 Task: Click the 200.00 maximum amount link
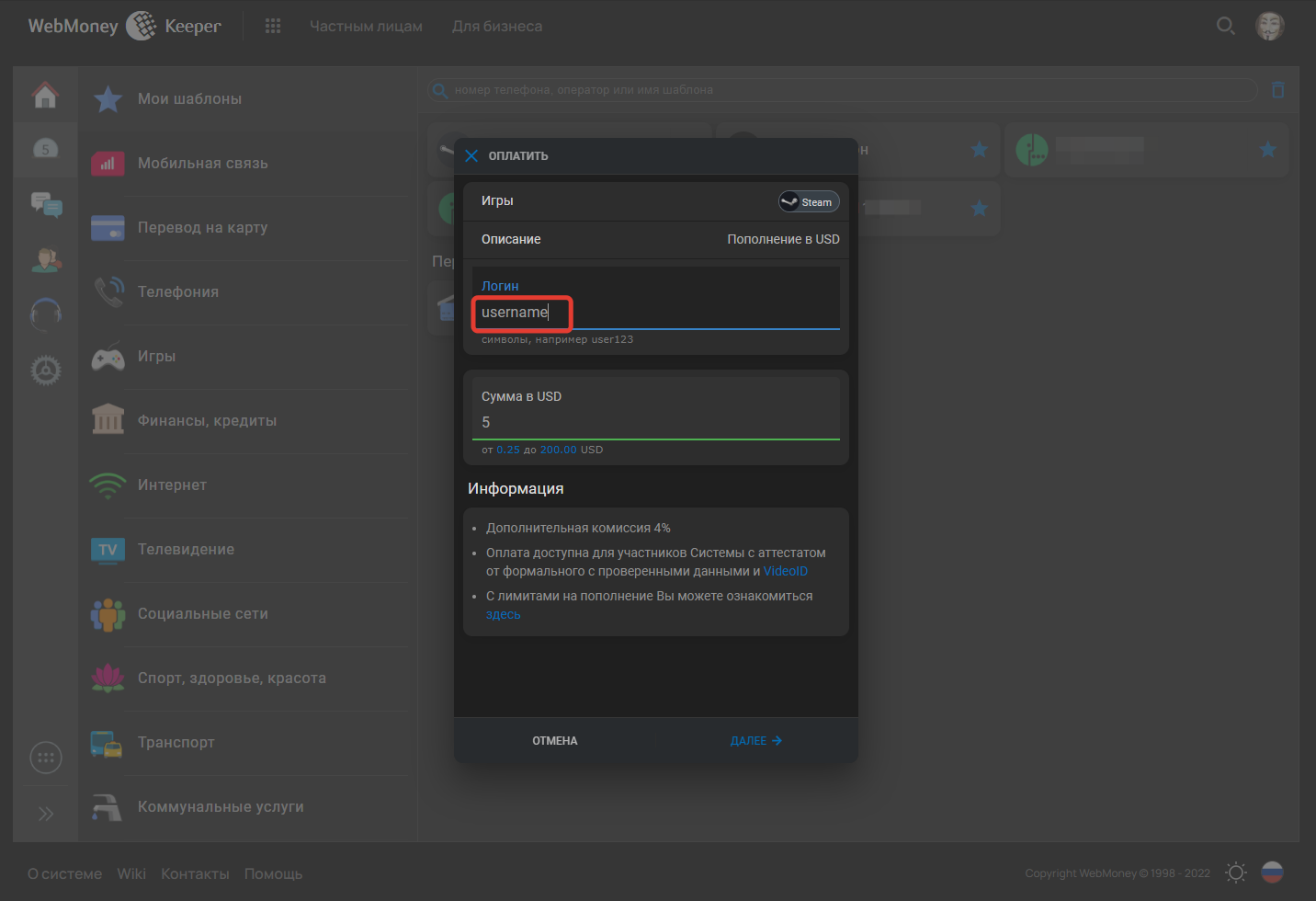pos(559,450)
